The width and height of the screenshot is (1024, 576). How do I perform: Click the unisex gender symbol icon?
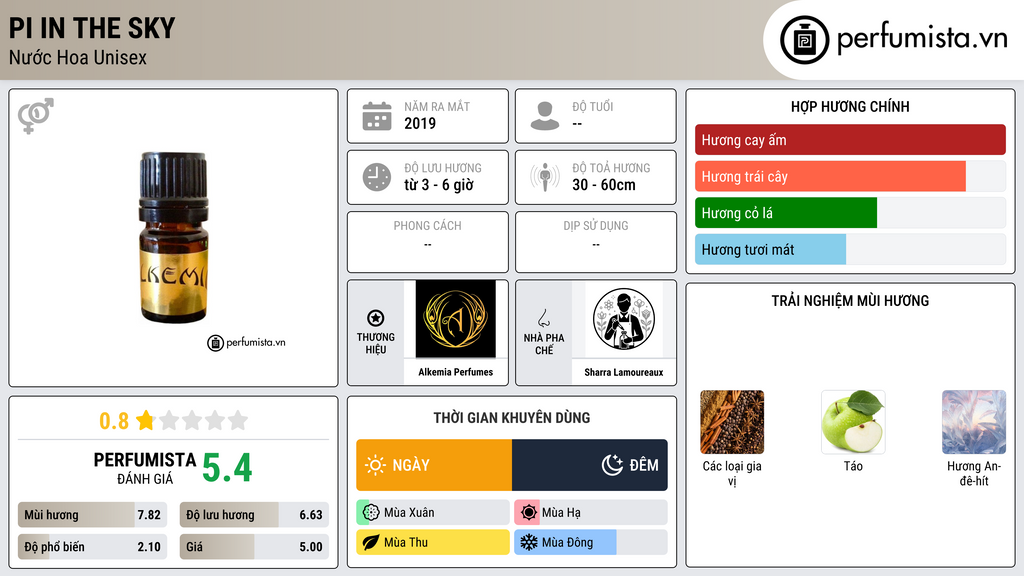click(36, 116)
